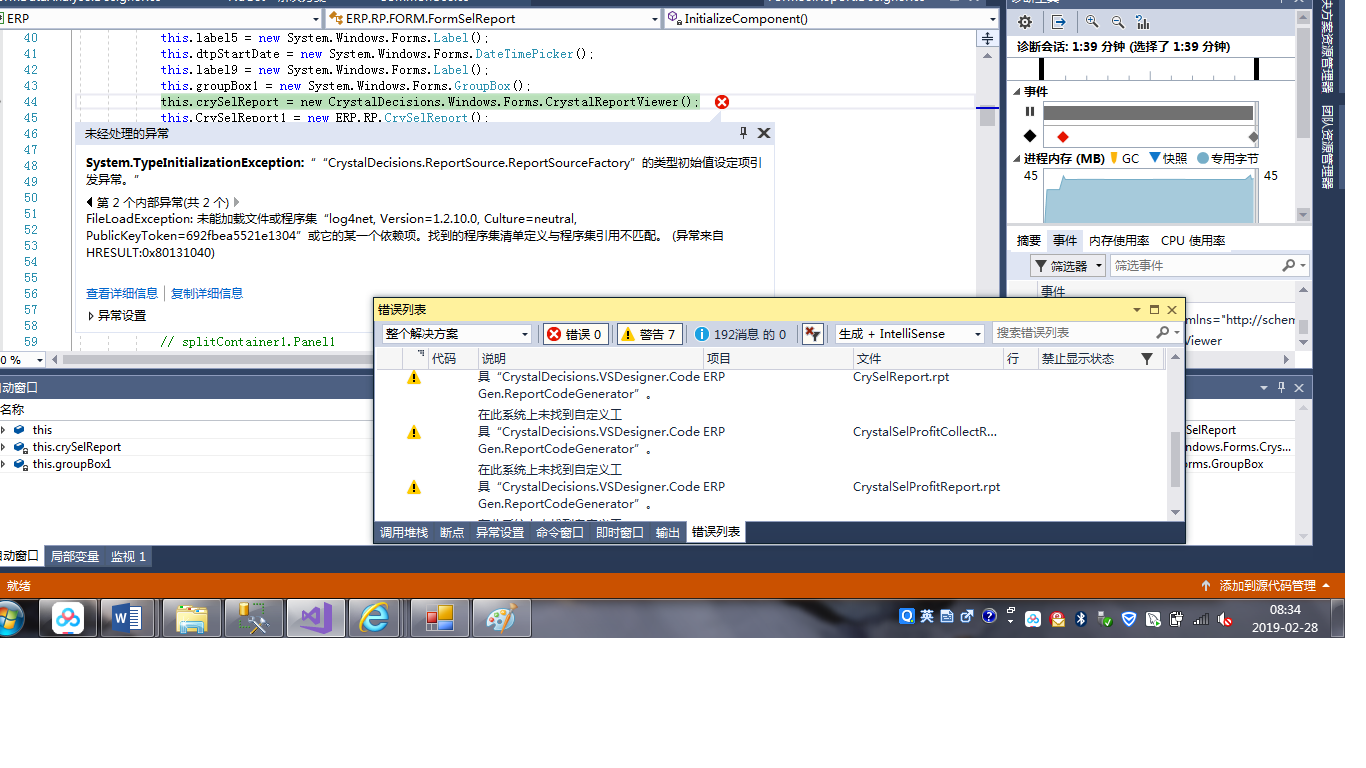
Task: Zoom out on the diagnostics timeline
Action: (x=1117, y=22)
